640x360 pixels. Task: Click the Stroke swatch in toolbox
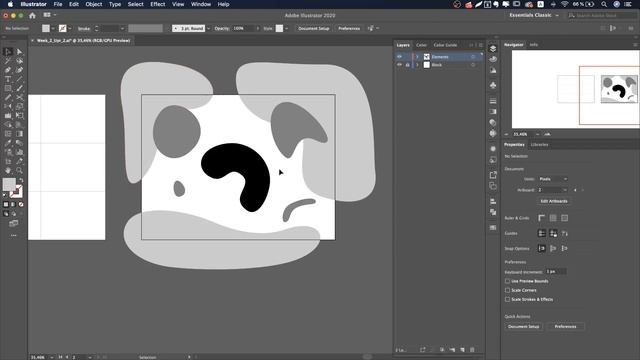[x=16, y=191]
